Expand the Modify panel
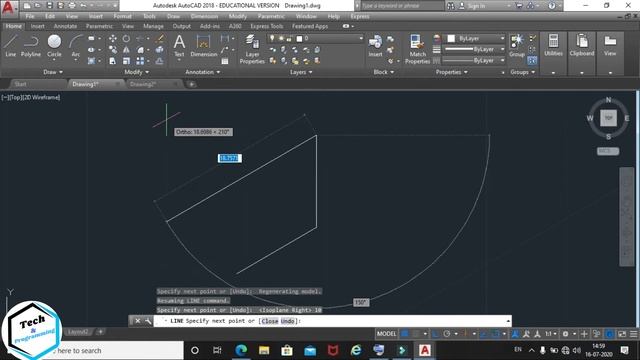 tap(136, 72)
